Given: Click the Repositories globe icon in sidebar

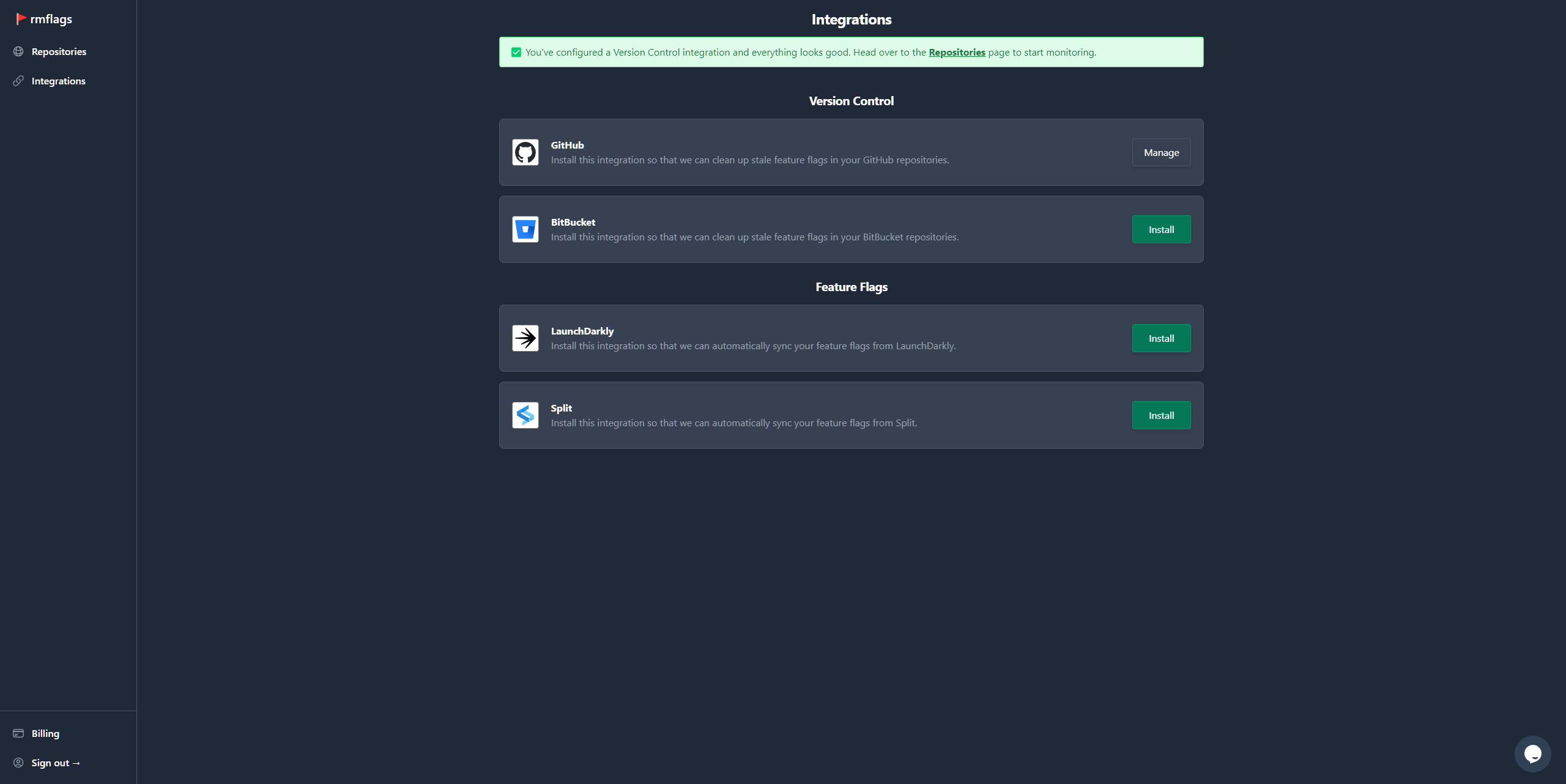Looking at the screenshot, I should pyautogui.click(x=18, y=51).
